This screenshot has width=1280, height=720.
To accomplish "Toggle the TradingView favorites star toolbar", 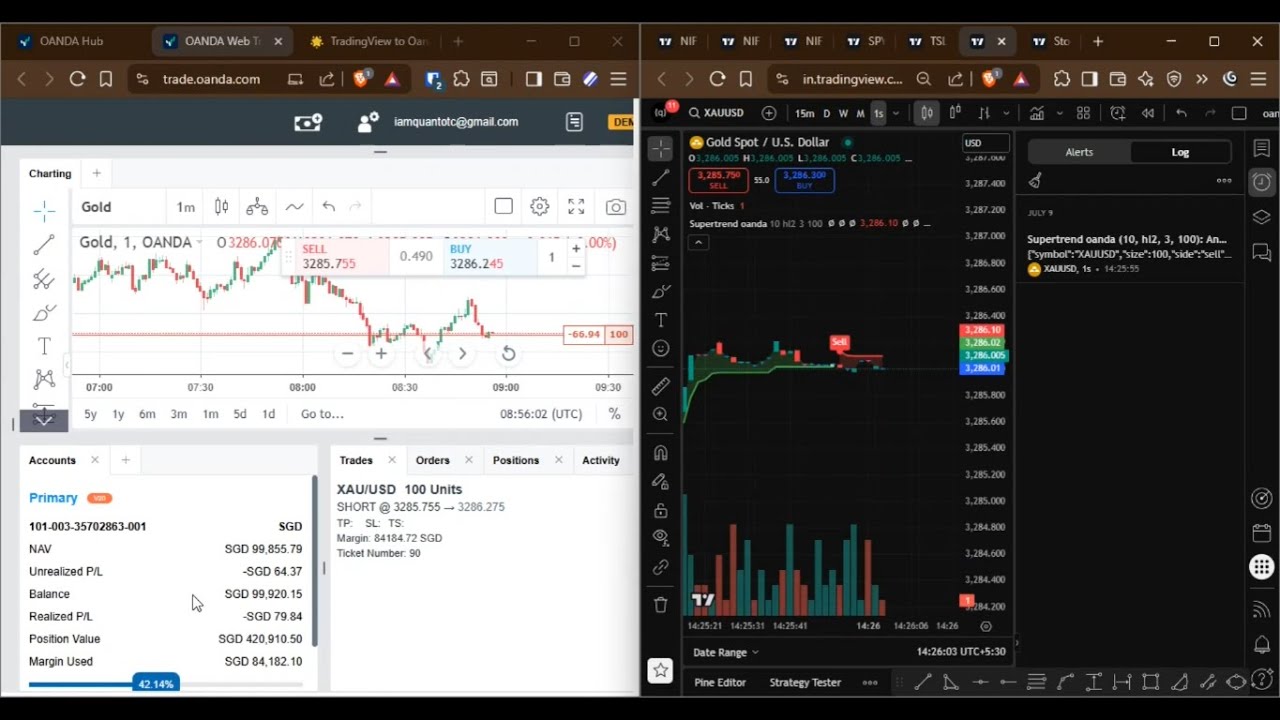I will point(661,671).
